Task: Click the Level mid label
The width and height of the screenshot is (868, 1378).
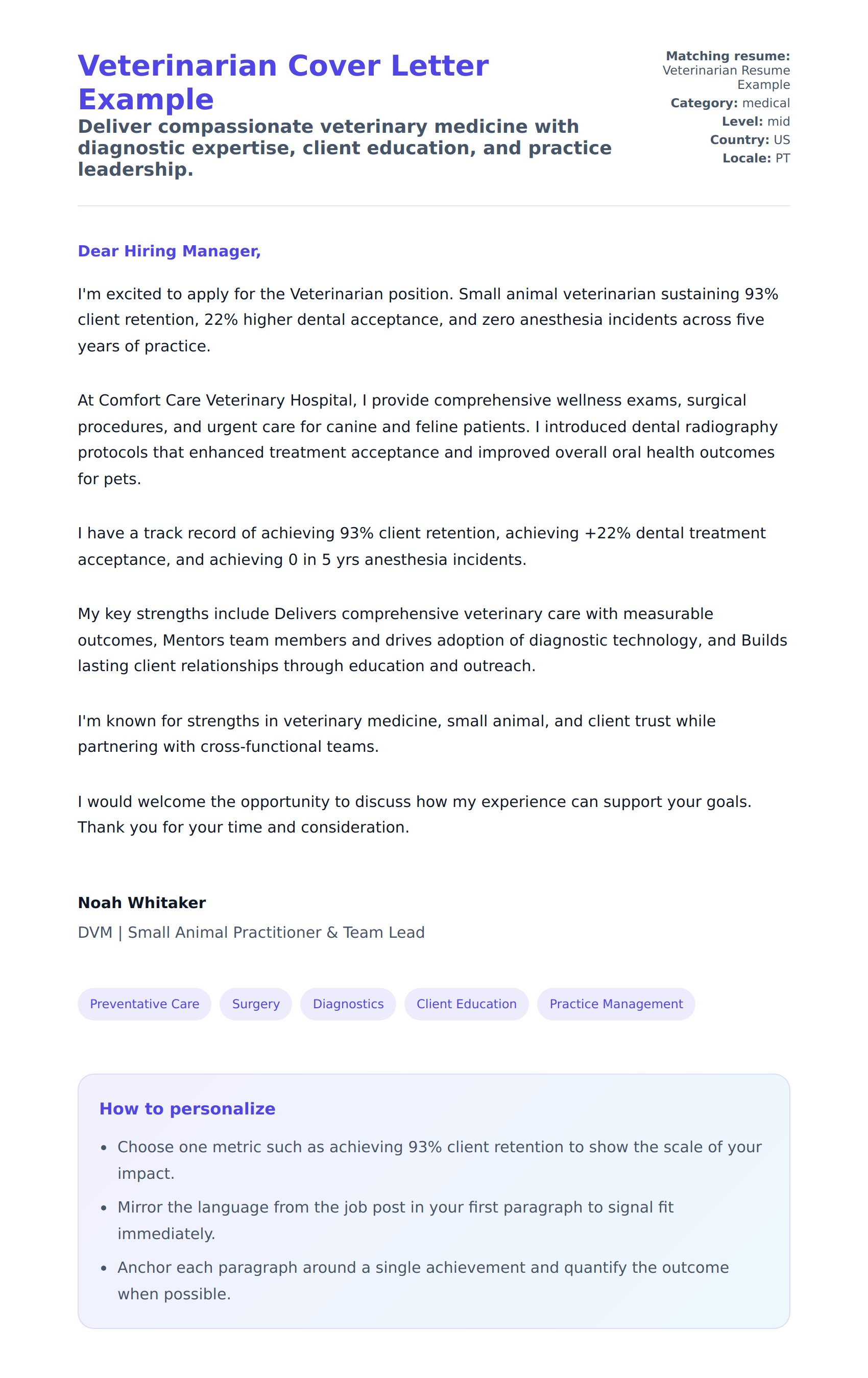Action: (755, 122)
